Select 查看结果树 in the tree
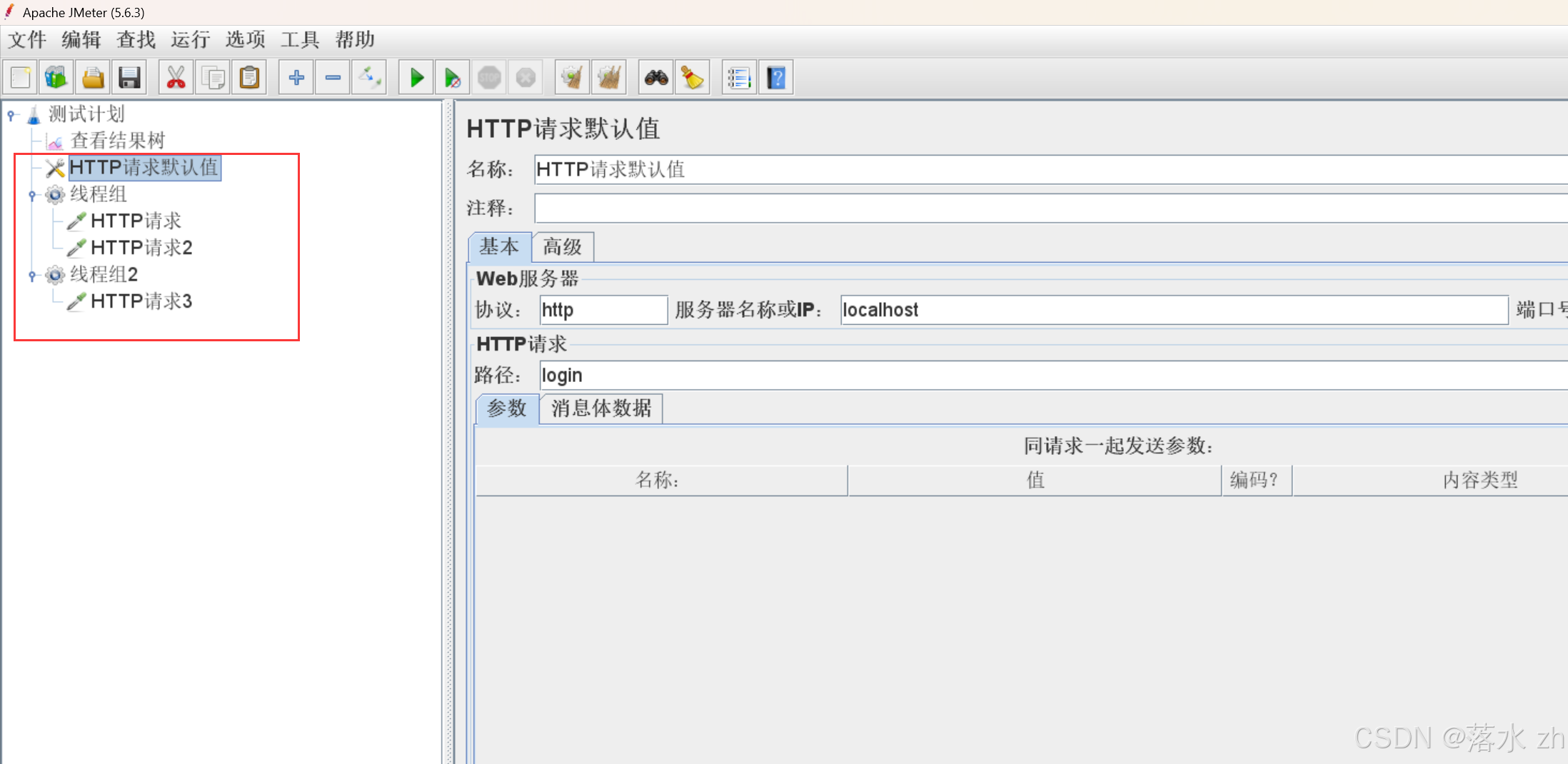Image resolution: width=1568 pixels, height=764 pixels. pos(118,141)
